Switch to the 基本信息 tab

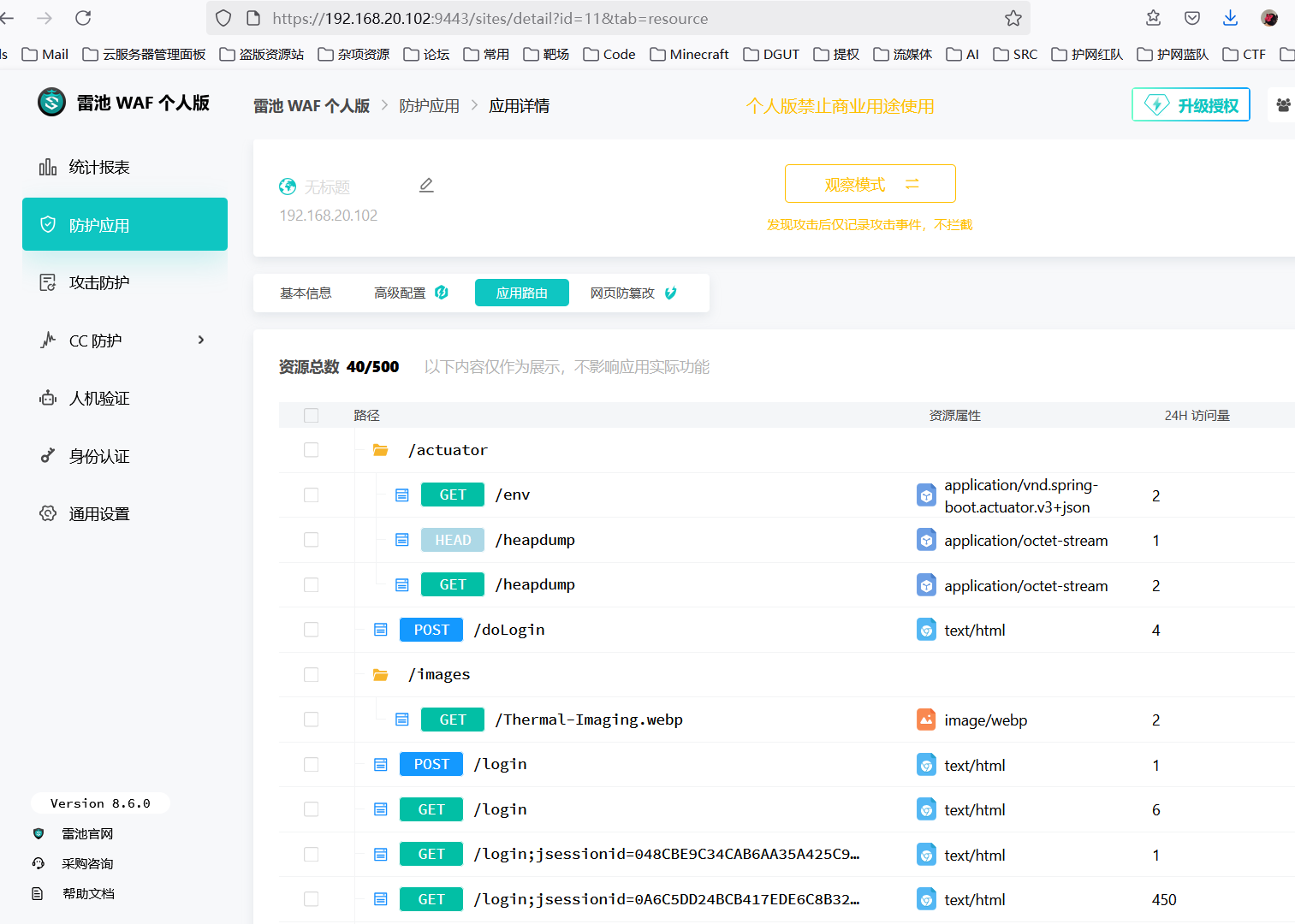(306, 293)
